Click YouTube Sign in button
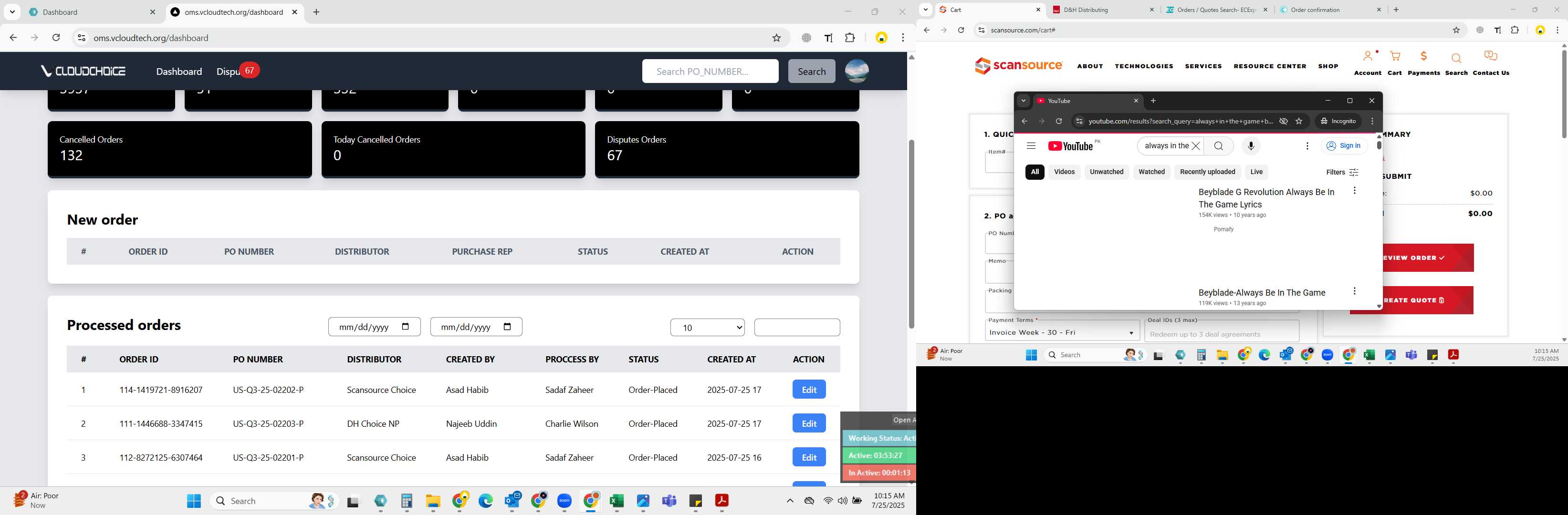 click(x=1344, y=146)
